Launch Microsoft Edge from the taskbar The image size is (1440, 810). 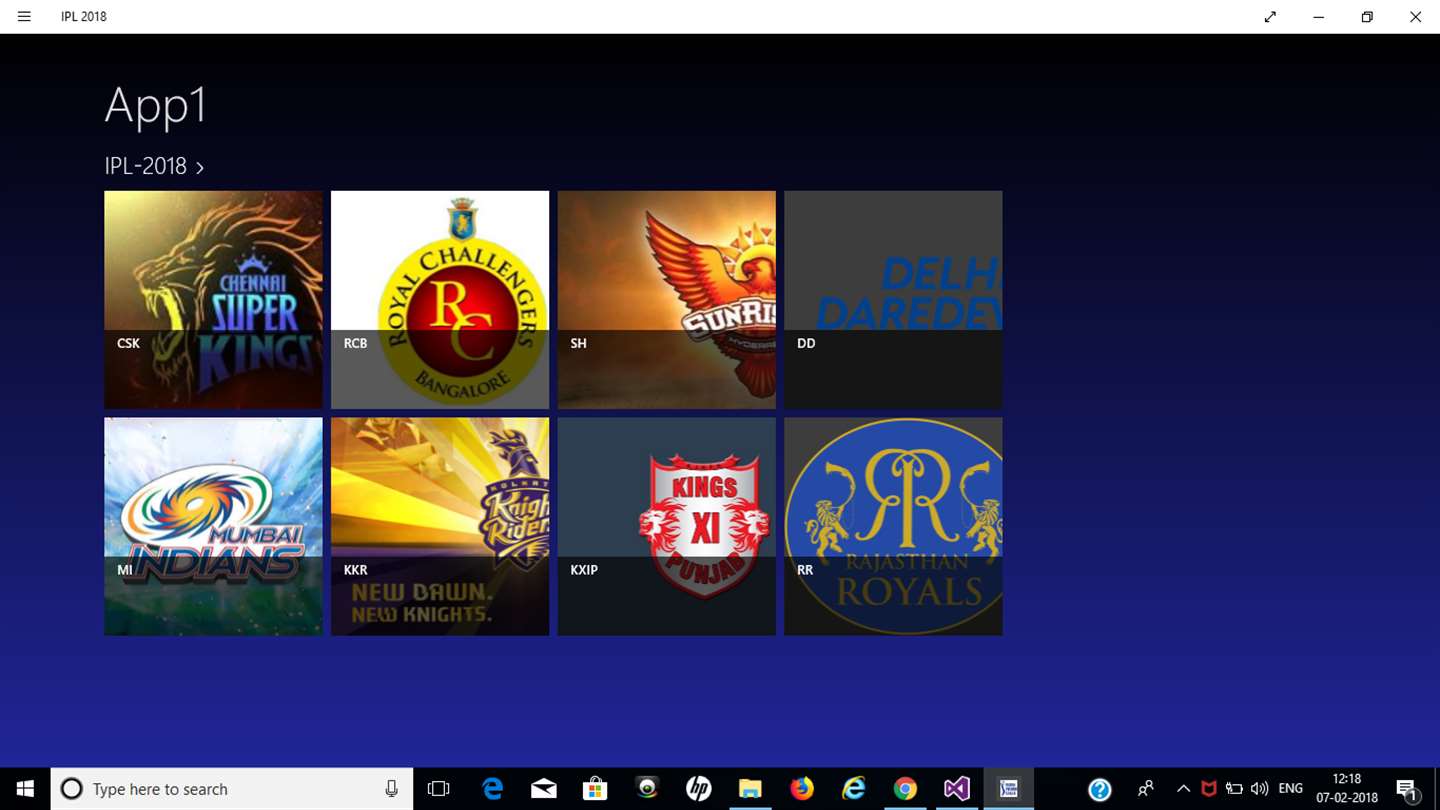coord(492,789)
